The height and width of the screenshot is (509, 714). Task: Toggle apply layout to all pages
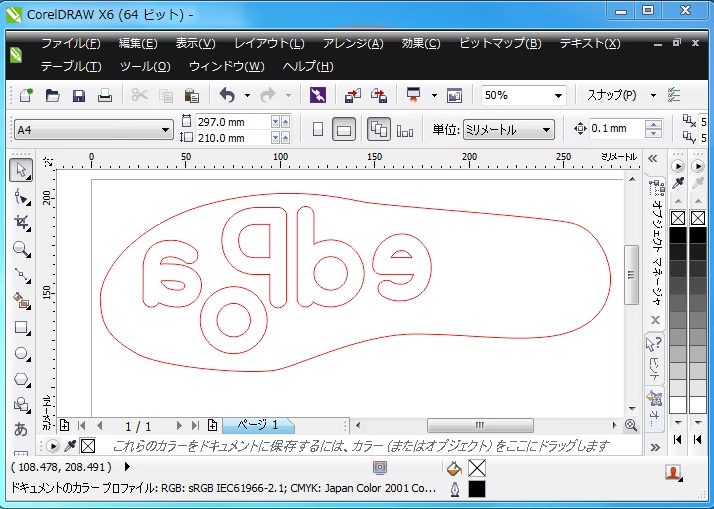(x=379, y=130)
